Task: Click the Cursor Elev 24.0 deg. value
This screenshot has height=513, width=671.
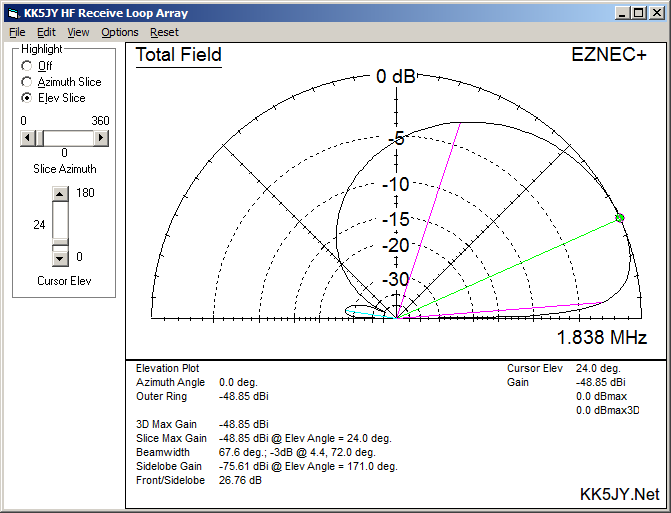Action: 598,368
